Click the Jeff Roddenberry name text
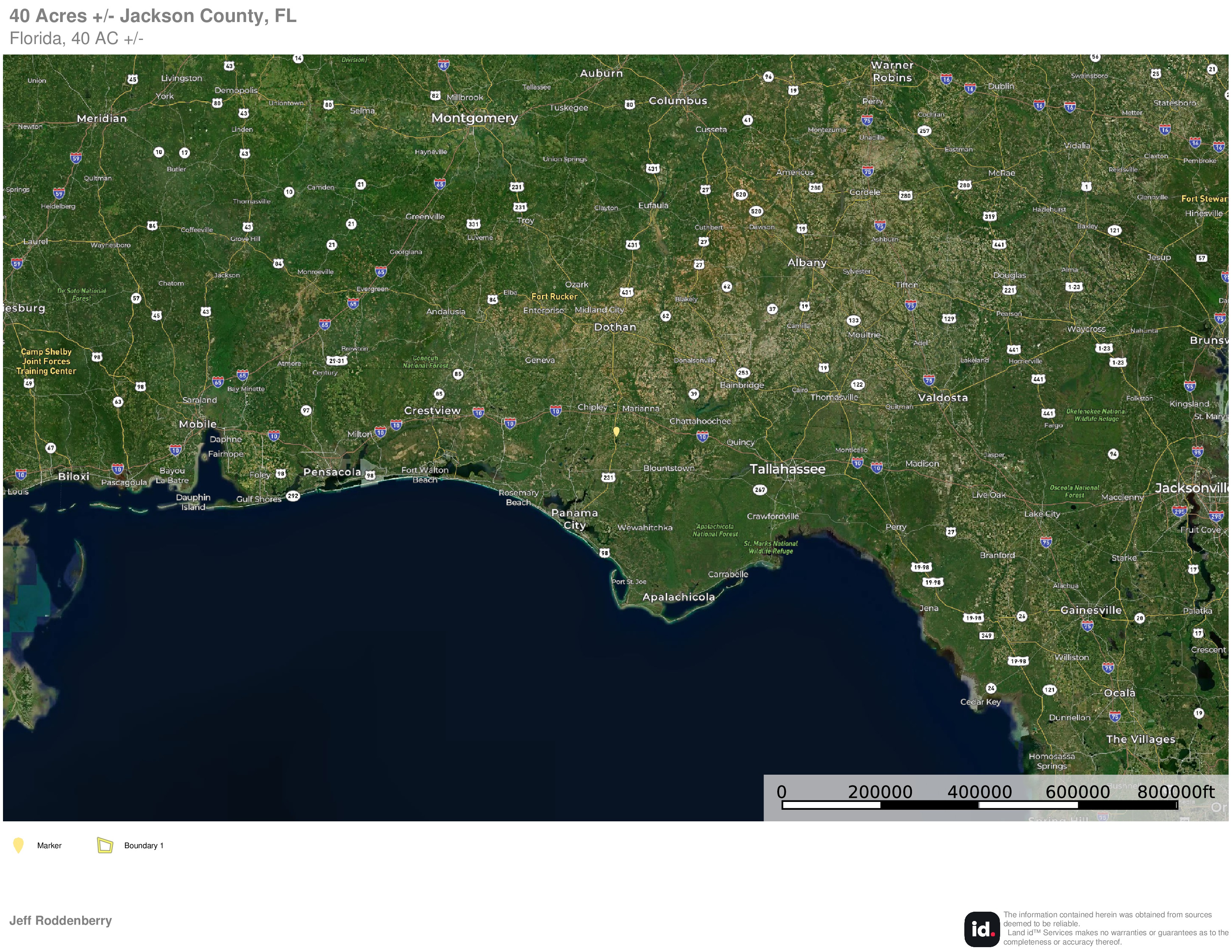Image resolution: width=1232 pixels, height=952 pixels. click(x=60, y=920)
